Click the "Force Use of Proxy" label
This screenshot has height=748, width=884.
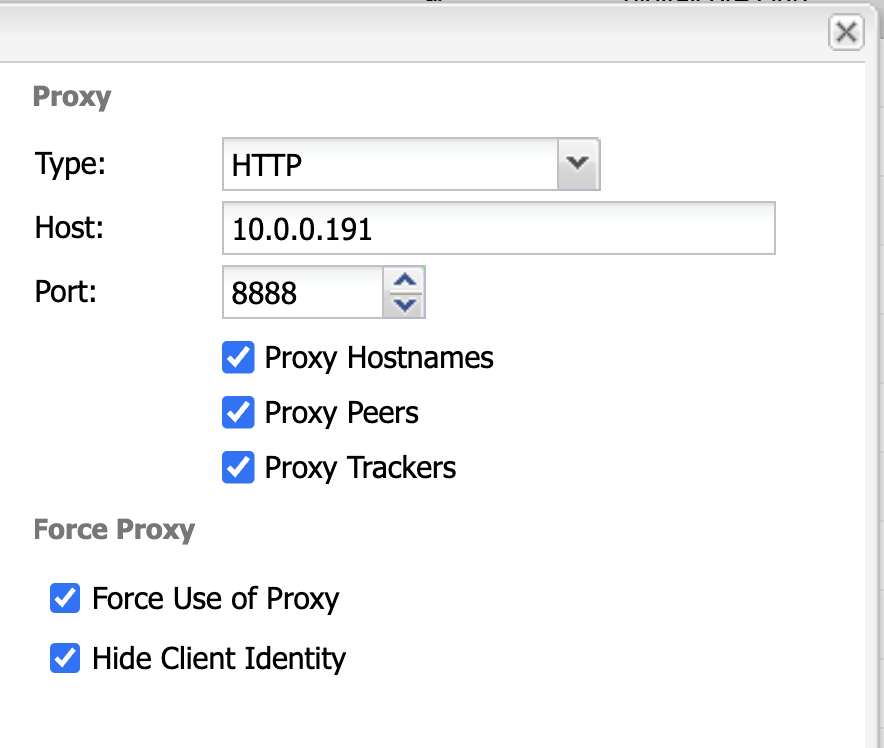[215, 599]
